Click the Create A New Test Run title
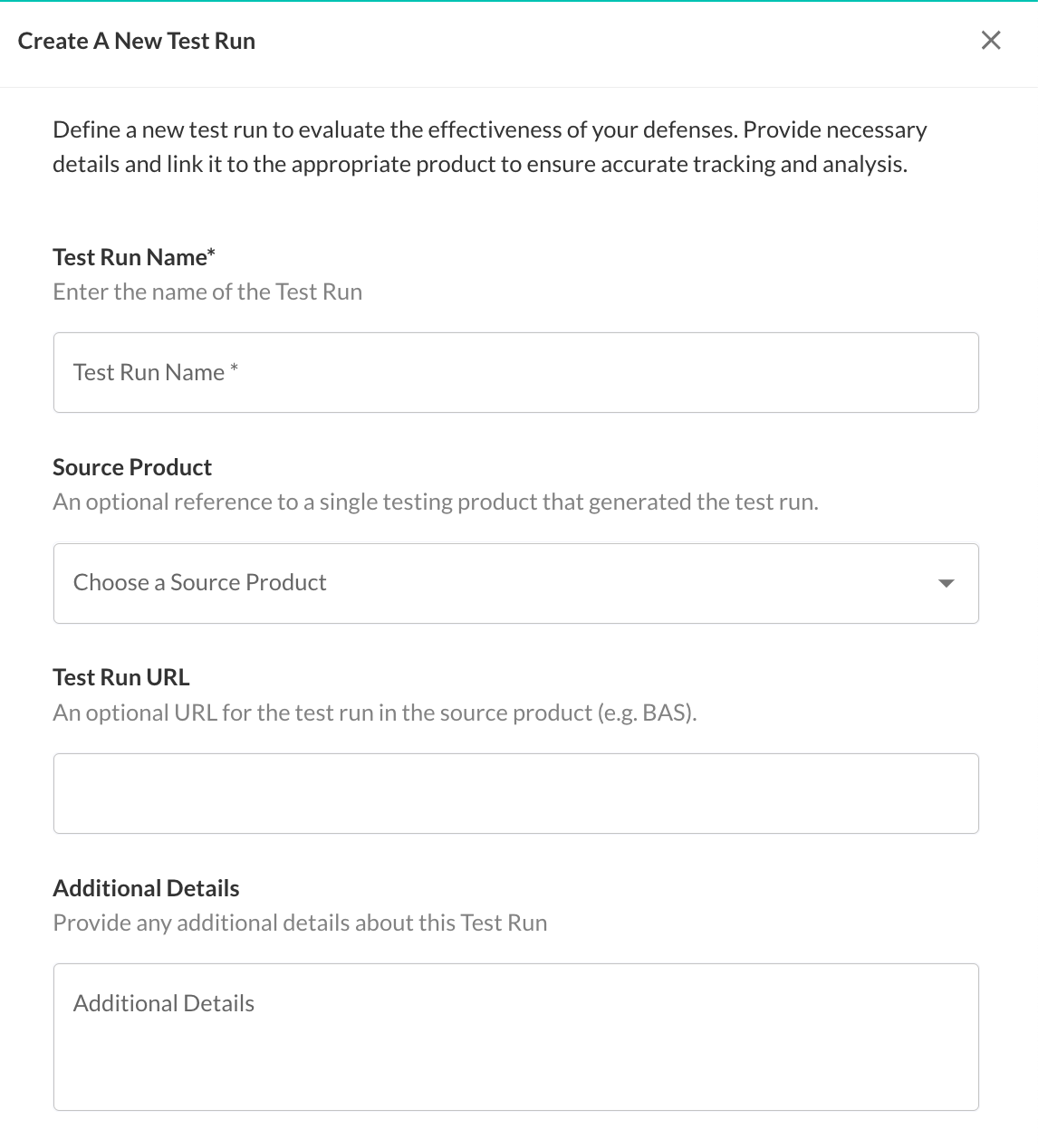This screenshot has width=1038, height=1148. coord(137,41)
